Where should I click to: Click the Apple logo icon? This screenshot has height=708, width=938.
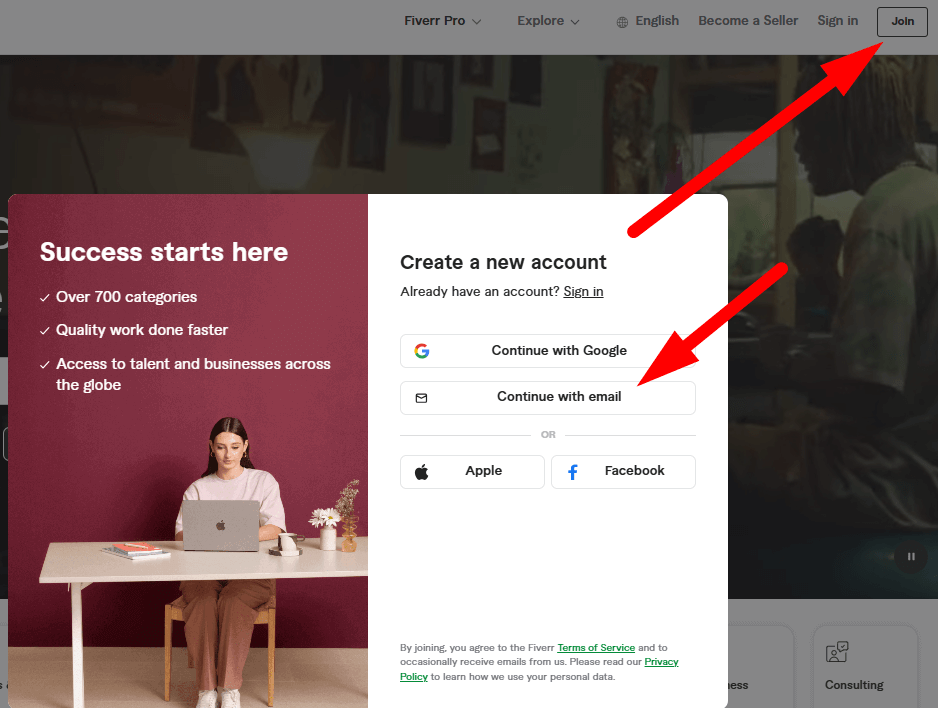tap(422, 472)
